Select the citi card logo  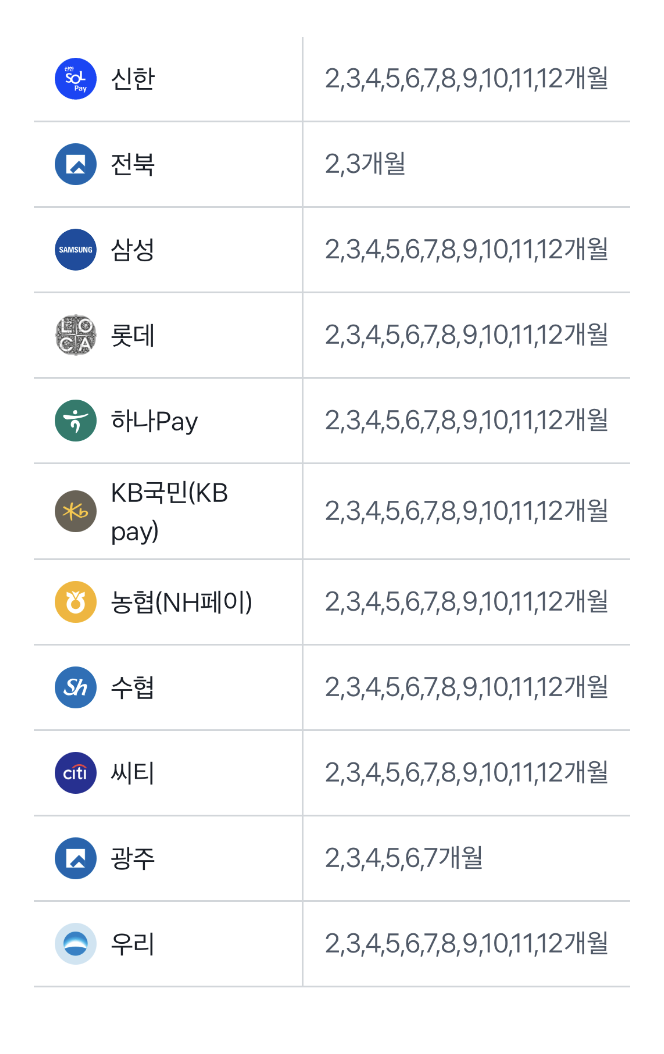pyautogui.click(x=75, y=772)
